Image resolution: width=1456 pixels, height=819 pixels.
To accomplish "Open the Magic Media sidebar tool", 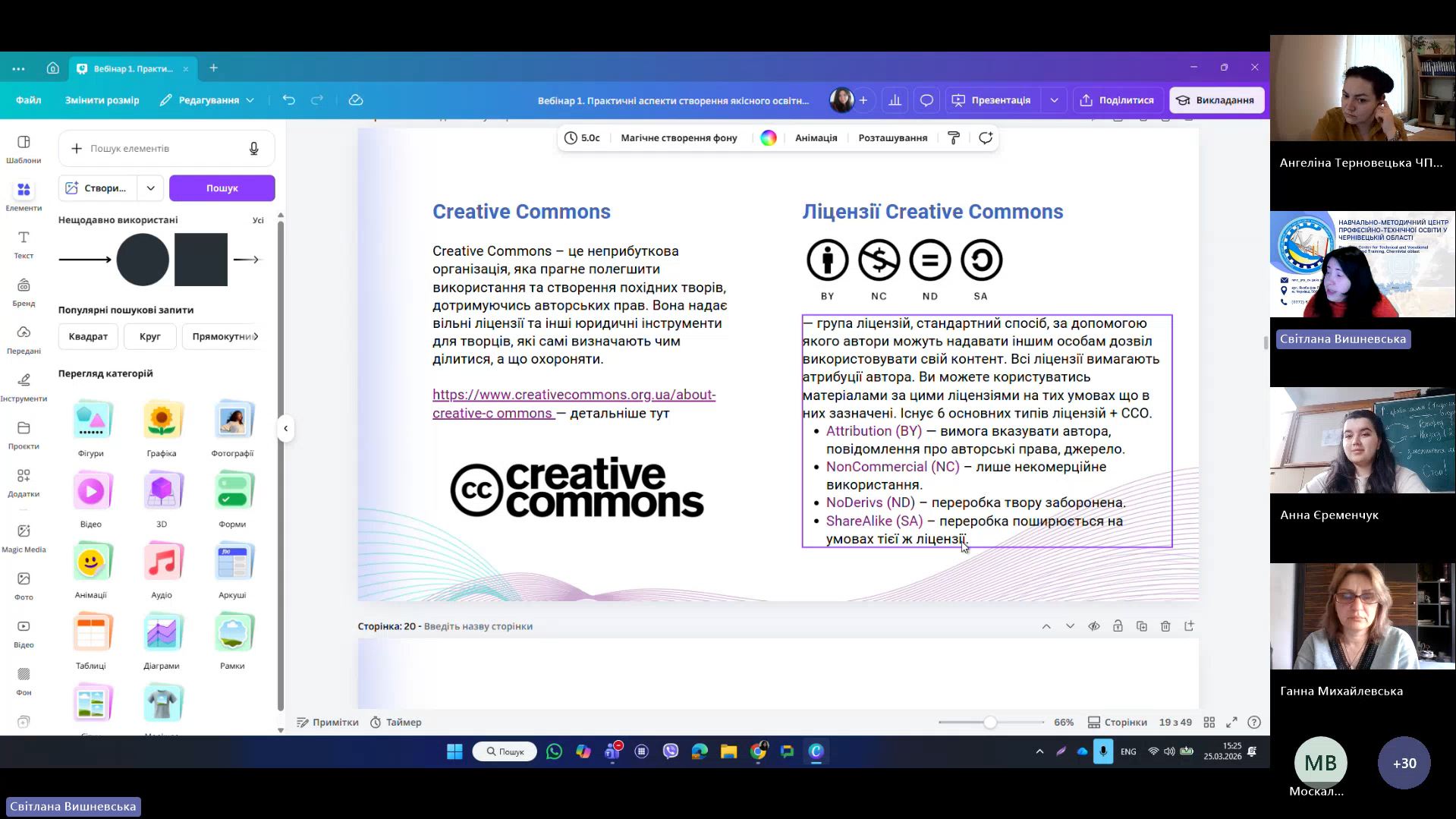I will pos(24,537).
